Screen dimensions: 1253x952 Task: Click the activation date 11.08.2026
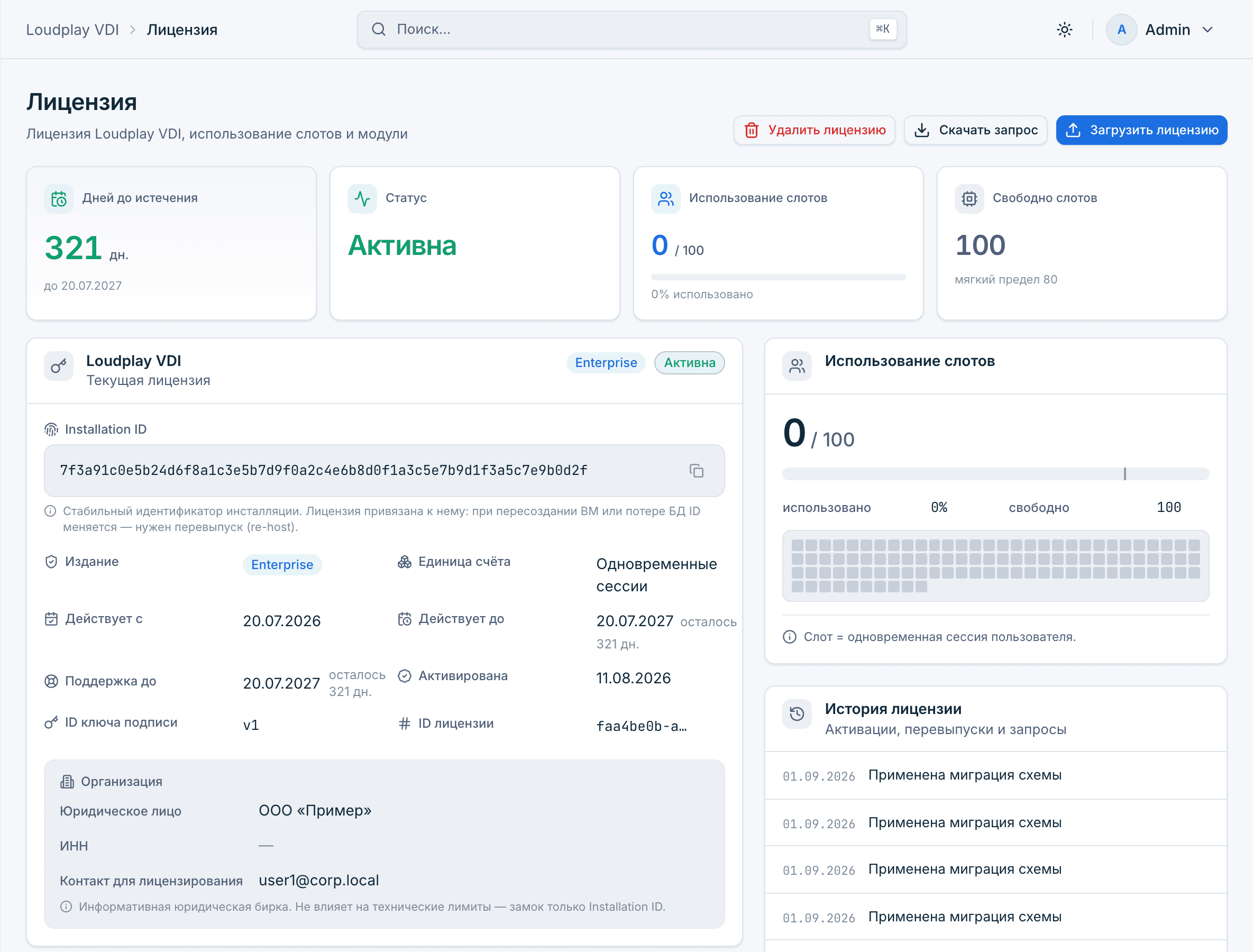point(633,678)
